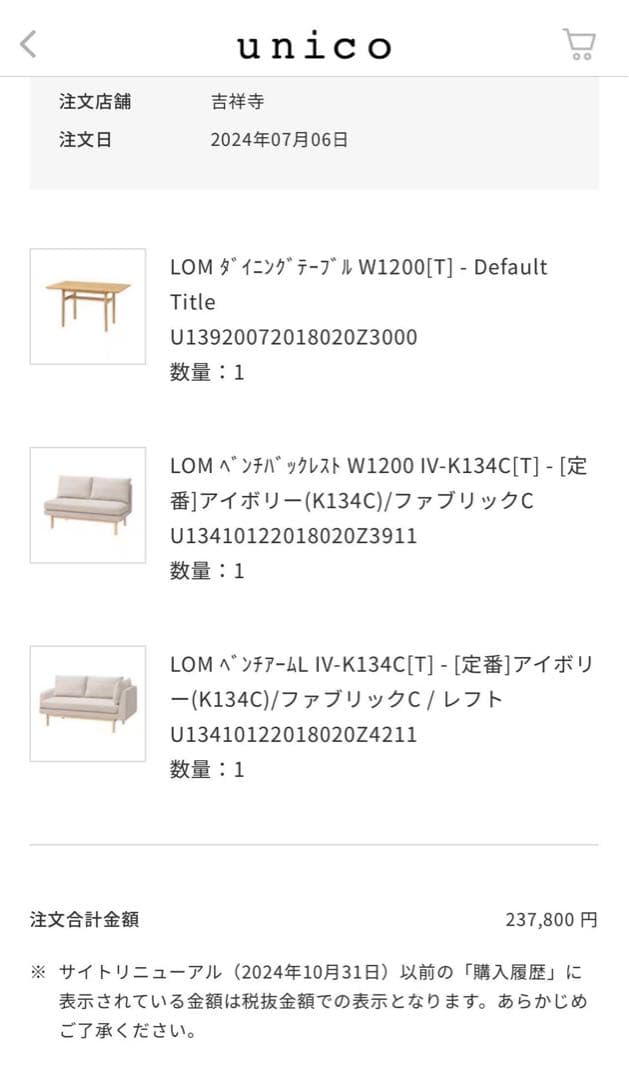Open the shopping cart icon
Viewport: 629px width, 1080px height.
pos(578,44)
